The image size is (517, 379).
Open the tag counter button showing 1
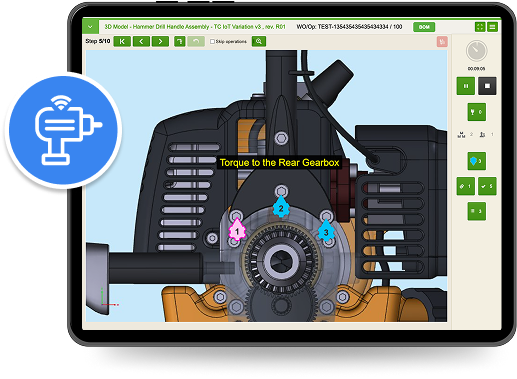click(x=466, y=186)
